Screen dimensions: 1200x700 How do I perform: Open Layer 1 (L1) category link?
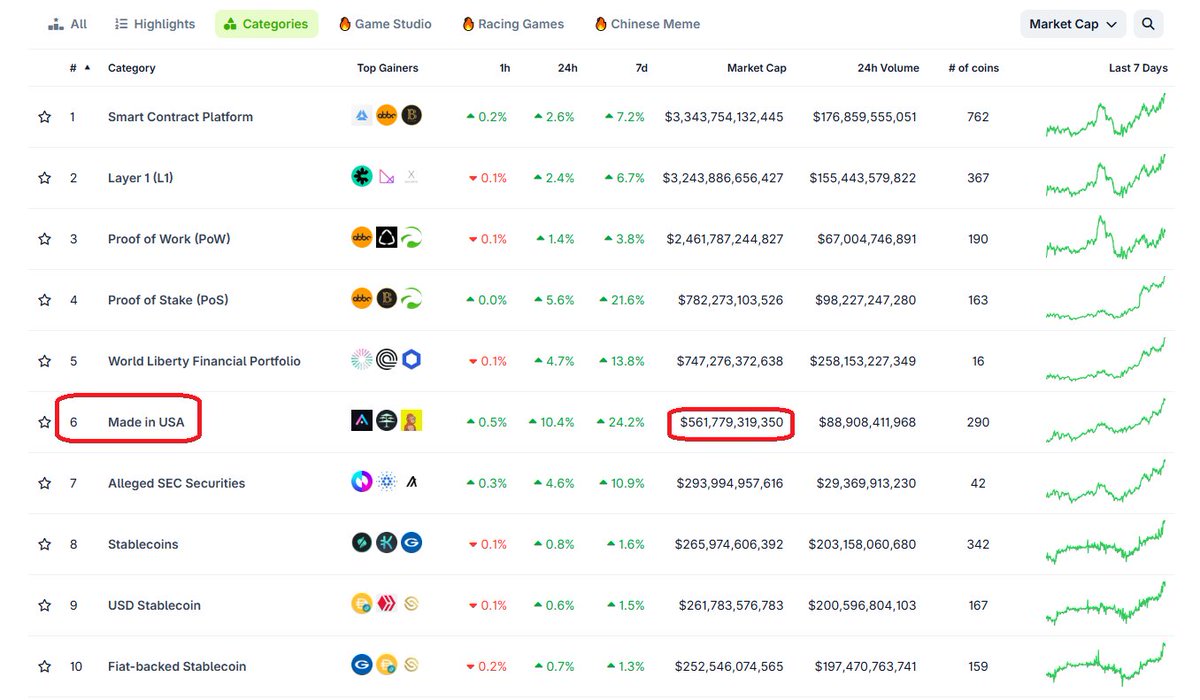(x=140, y=178)
